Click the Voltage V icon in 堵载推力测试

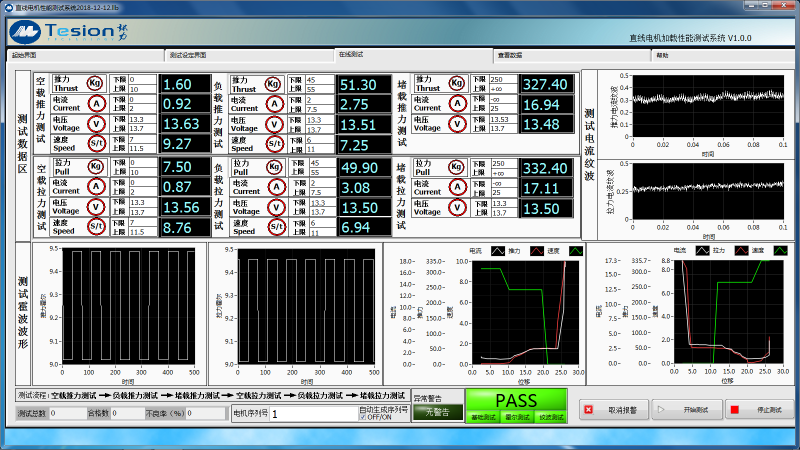[457, 124]
